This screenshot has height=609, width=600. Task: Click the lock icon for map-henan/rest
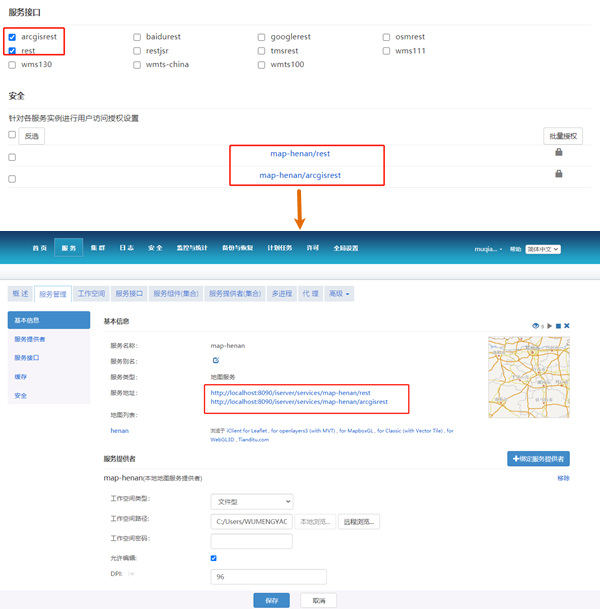[558, 152]
